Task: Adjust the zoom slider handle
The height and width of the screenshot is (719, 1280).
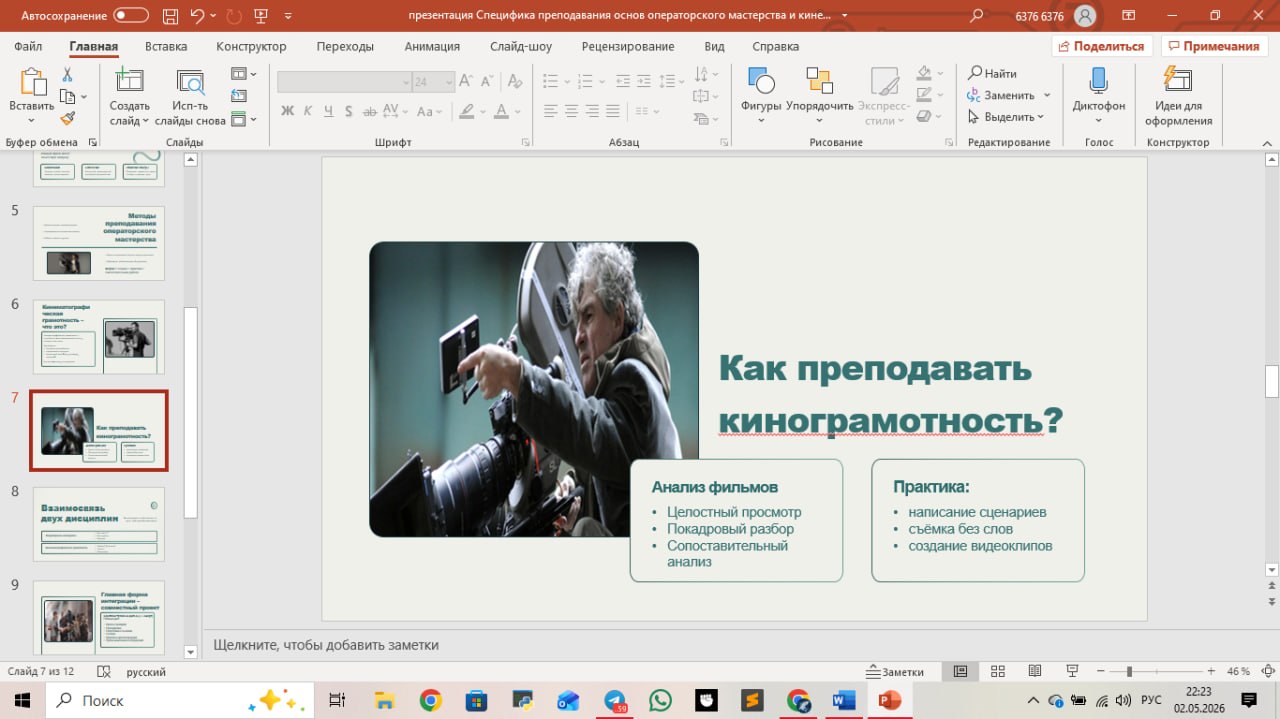Action: pyautogui.click(x=1129, y=671)
